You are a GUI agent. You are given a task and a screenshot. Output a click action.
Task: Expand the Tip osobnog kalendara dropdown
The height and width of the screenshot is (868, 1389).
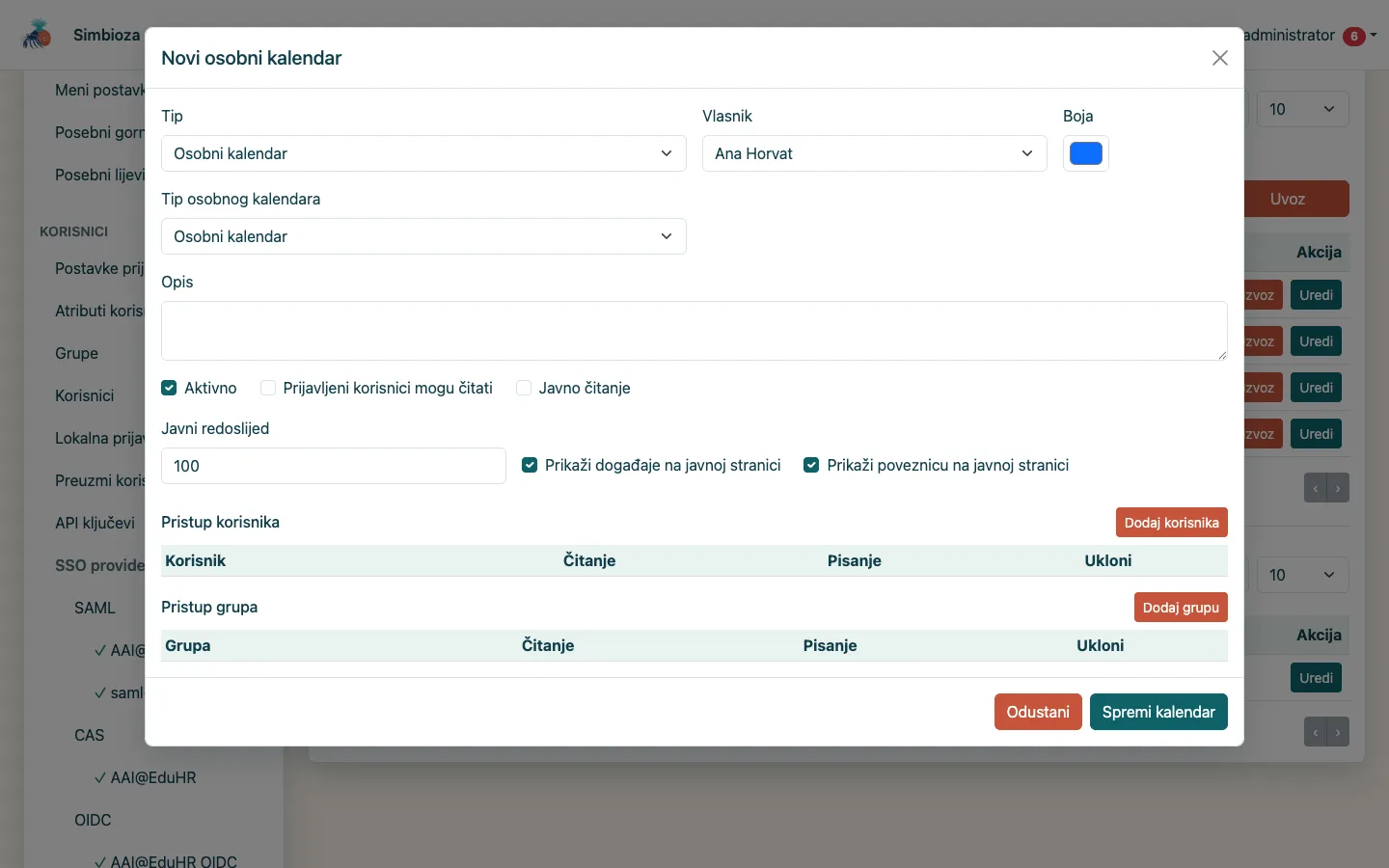pos(423,236)
